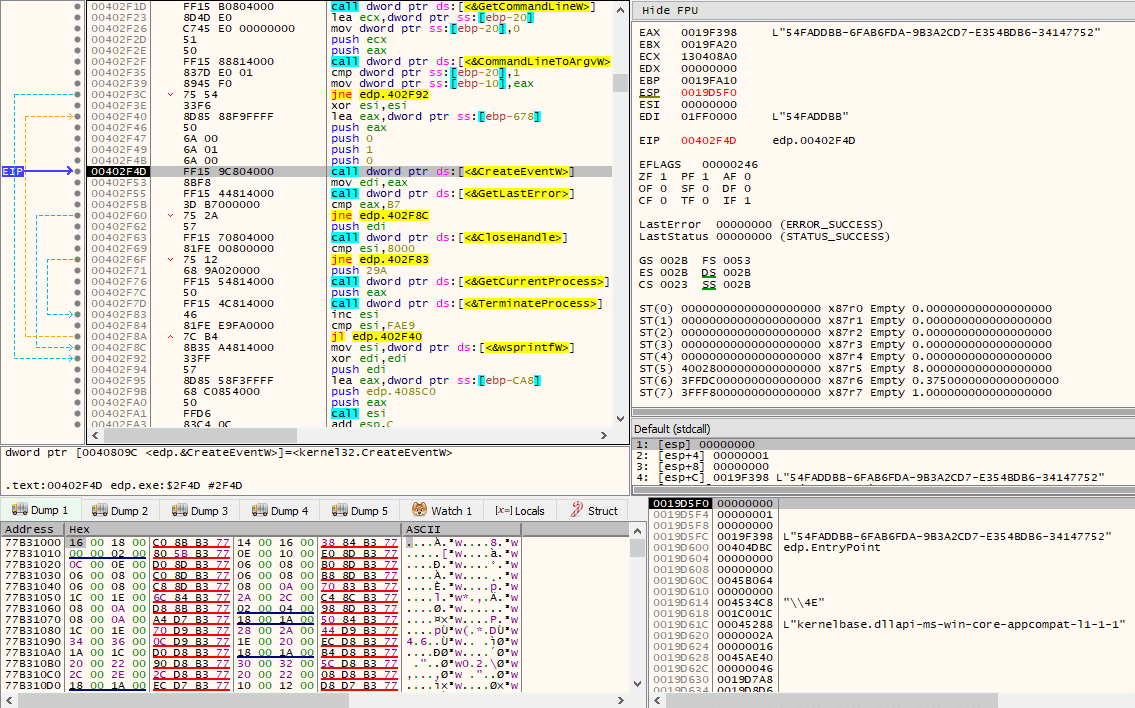
Task: Open the Dump 4 tab
Action: pyautogui.click(x=280, y=510)
